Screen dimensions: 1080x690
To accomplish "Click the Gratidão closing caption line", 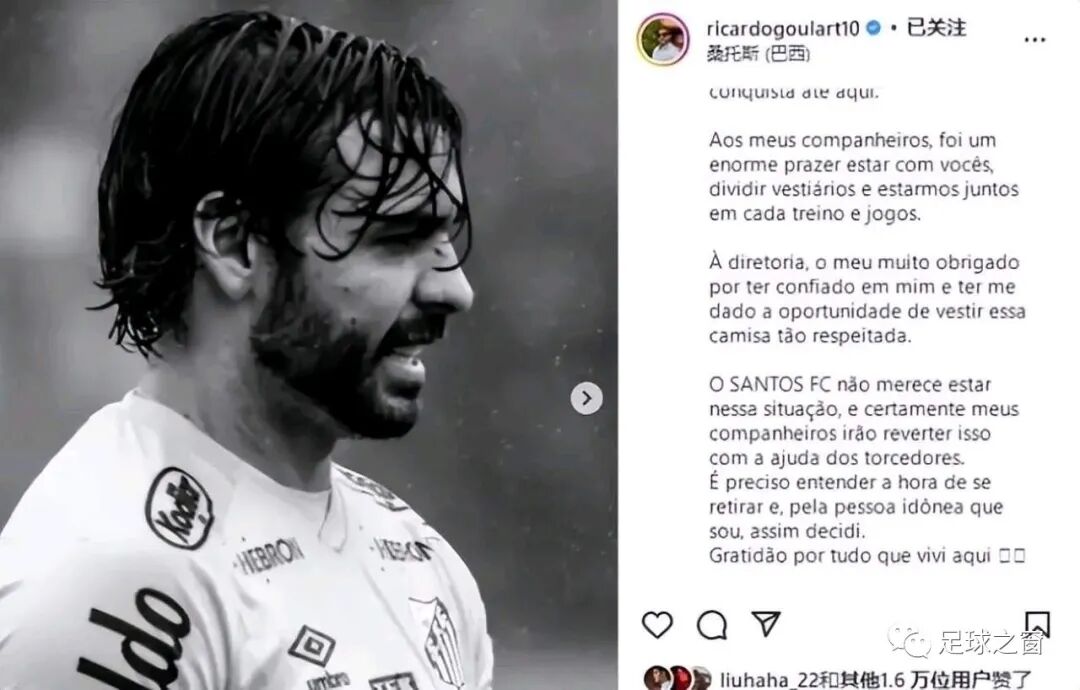I will pyautogui.click(x=867, y=555).
